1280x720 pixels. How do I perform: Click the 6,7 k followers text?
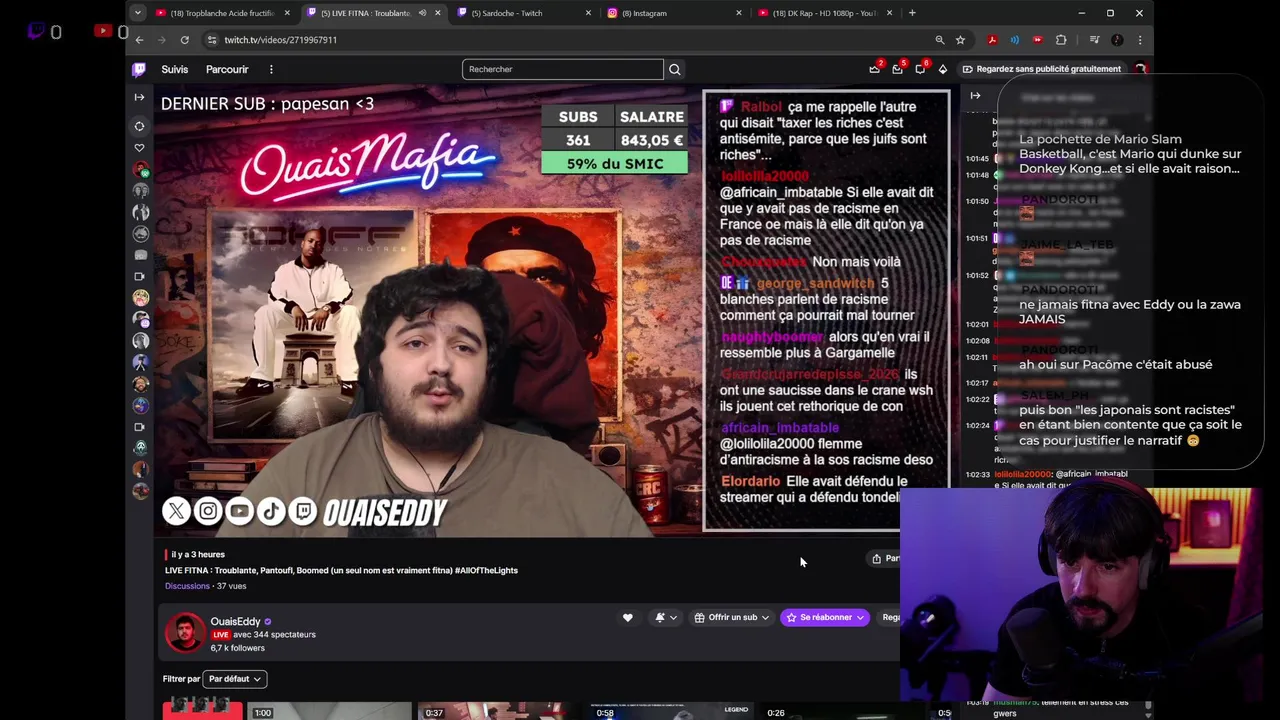coord(237,648)
